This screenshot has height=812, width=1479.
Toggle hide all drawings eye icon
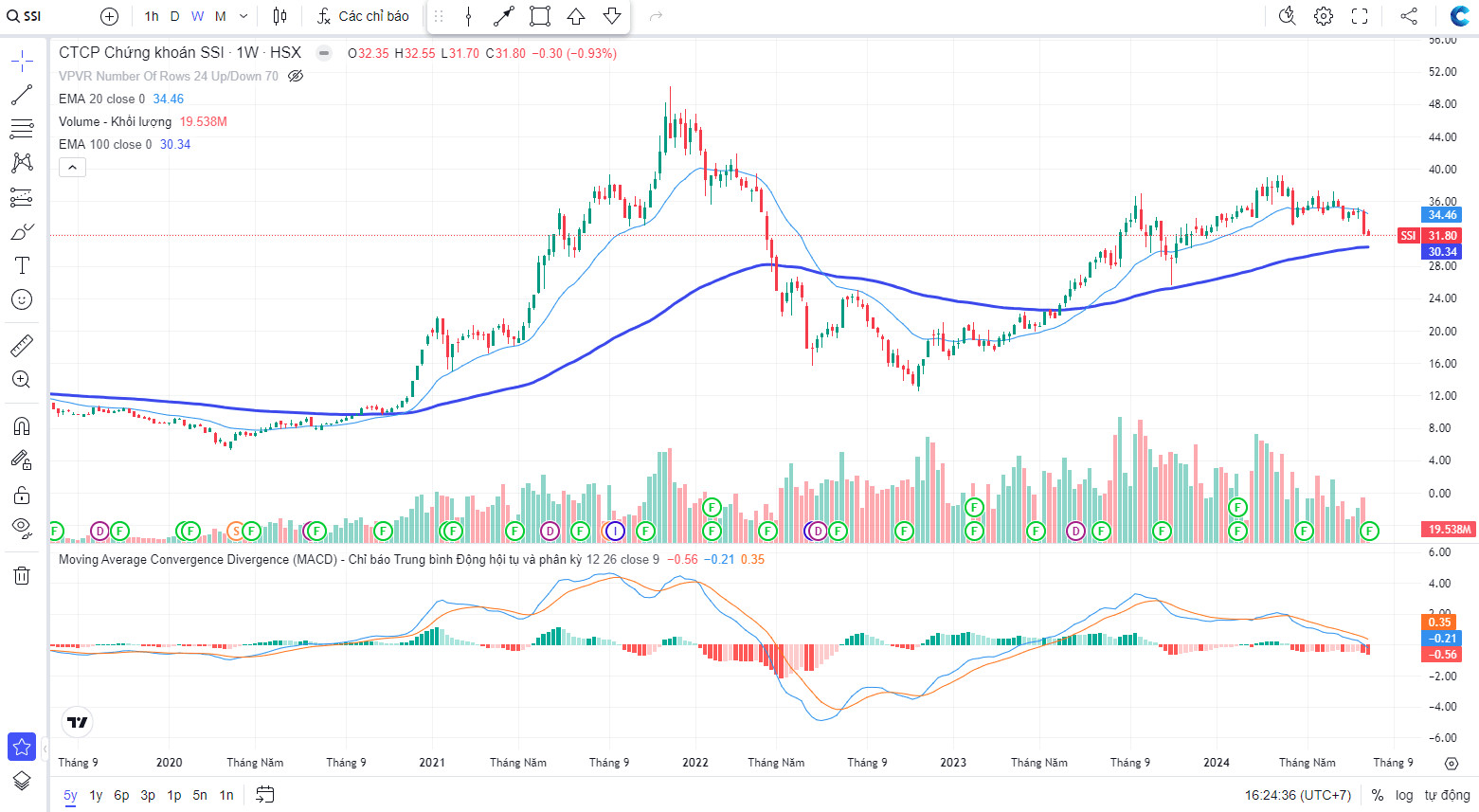click(x=22, y=528)
